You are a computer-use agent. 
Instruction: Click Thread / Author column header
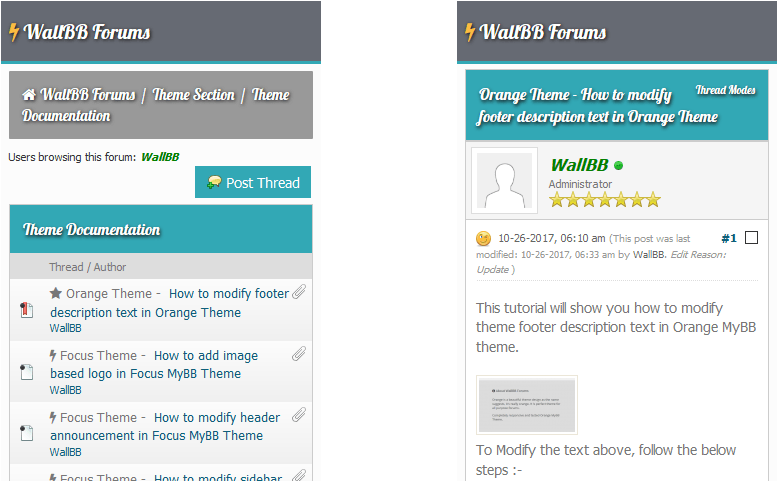[x=87, y=267]
